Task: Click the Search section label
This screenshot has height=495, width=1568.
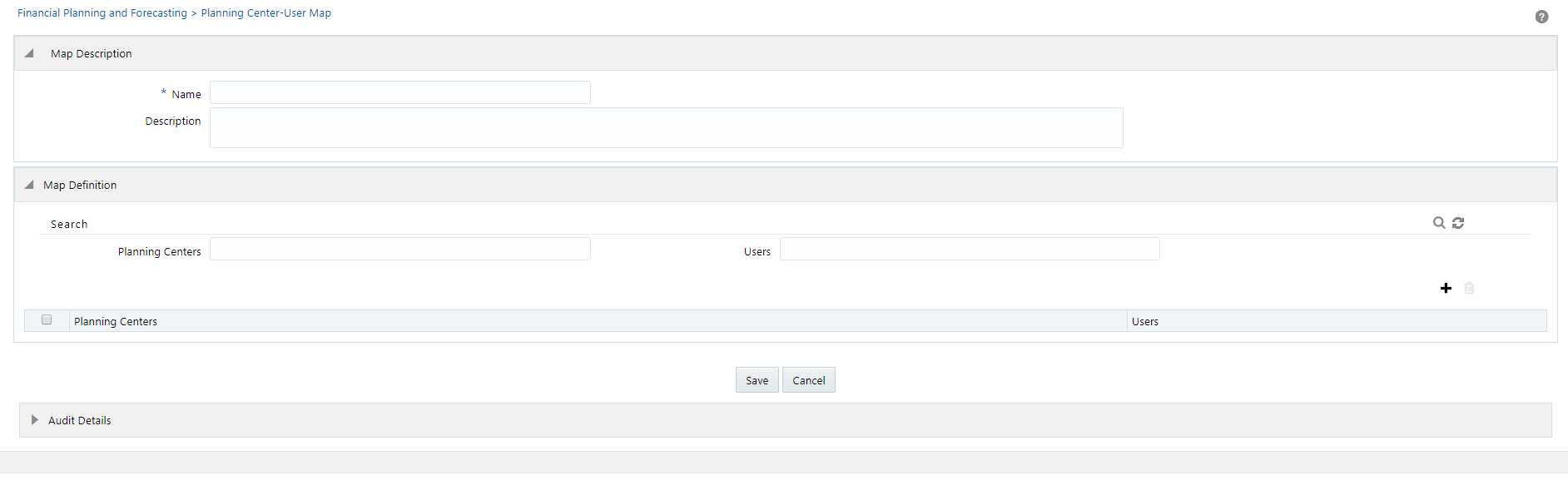Action: click(69, 224)
